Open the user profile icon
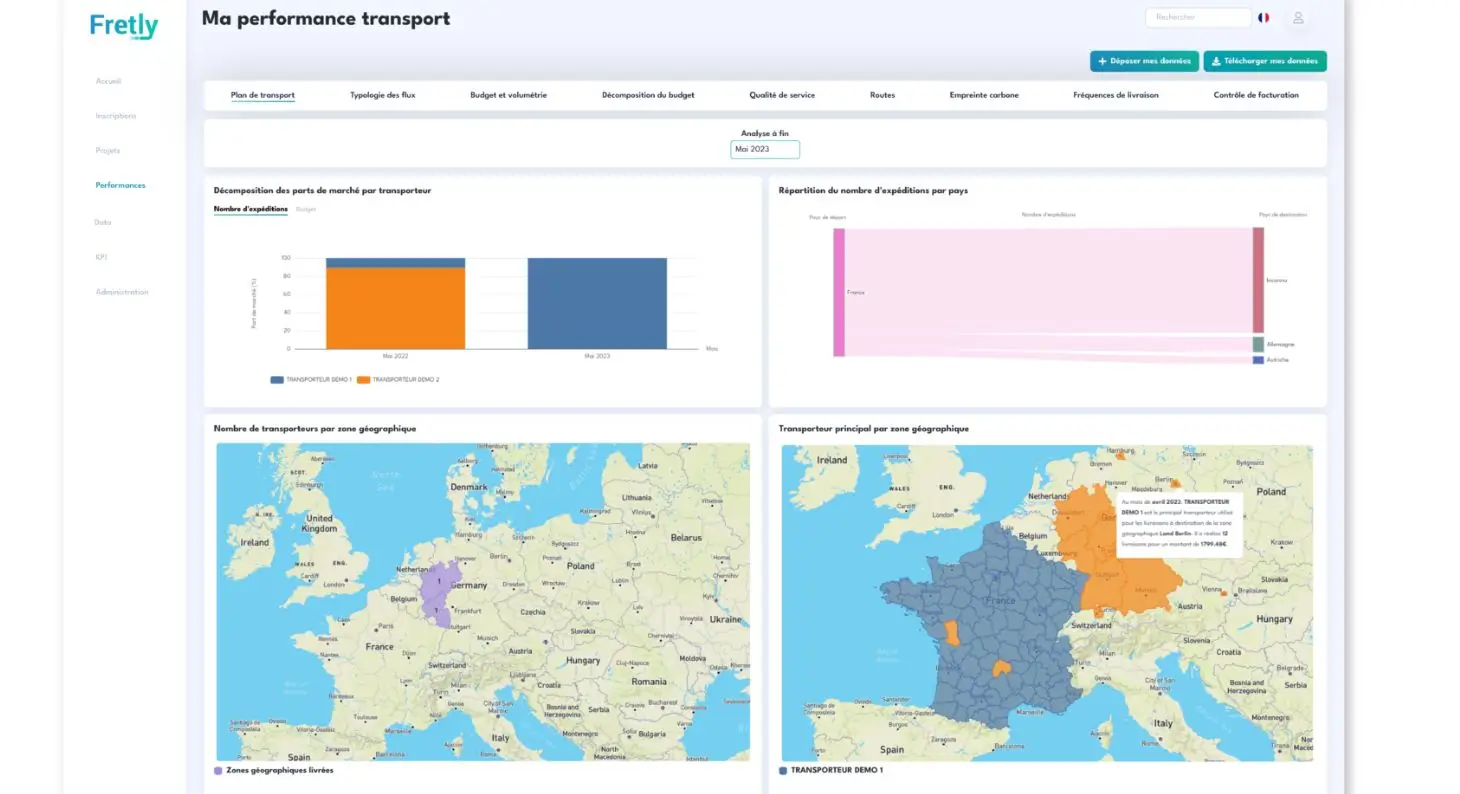The image size is (1460, 794). coord(1298,18)
